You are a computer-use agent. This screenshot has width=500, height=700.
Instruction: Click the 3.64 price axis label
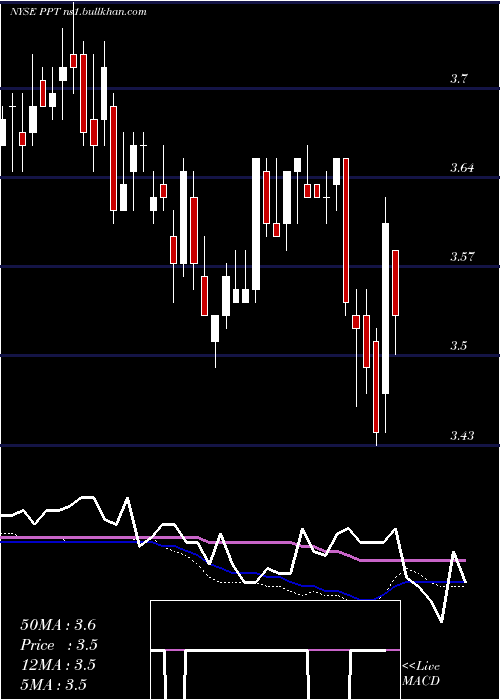click(462, 168)
